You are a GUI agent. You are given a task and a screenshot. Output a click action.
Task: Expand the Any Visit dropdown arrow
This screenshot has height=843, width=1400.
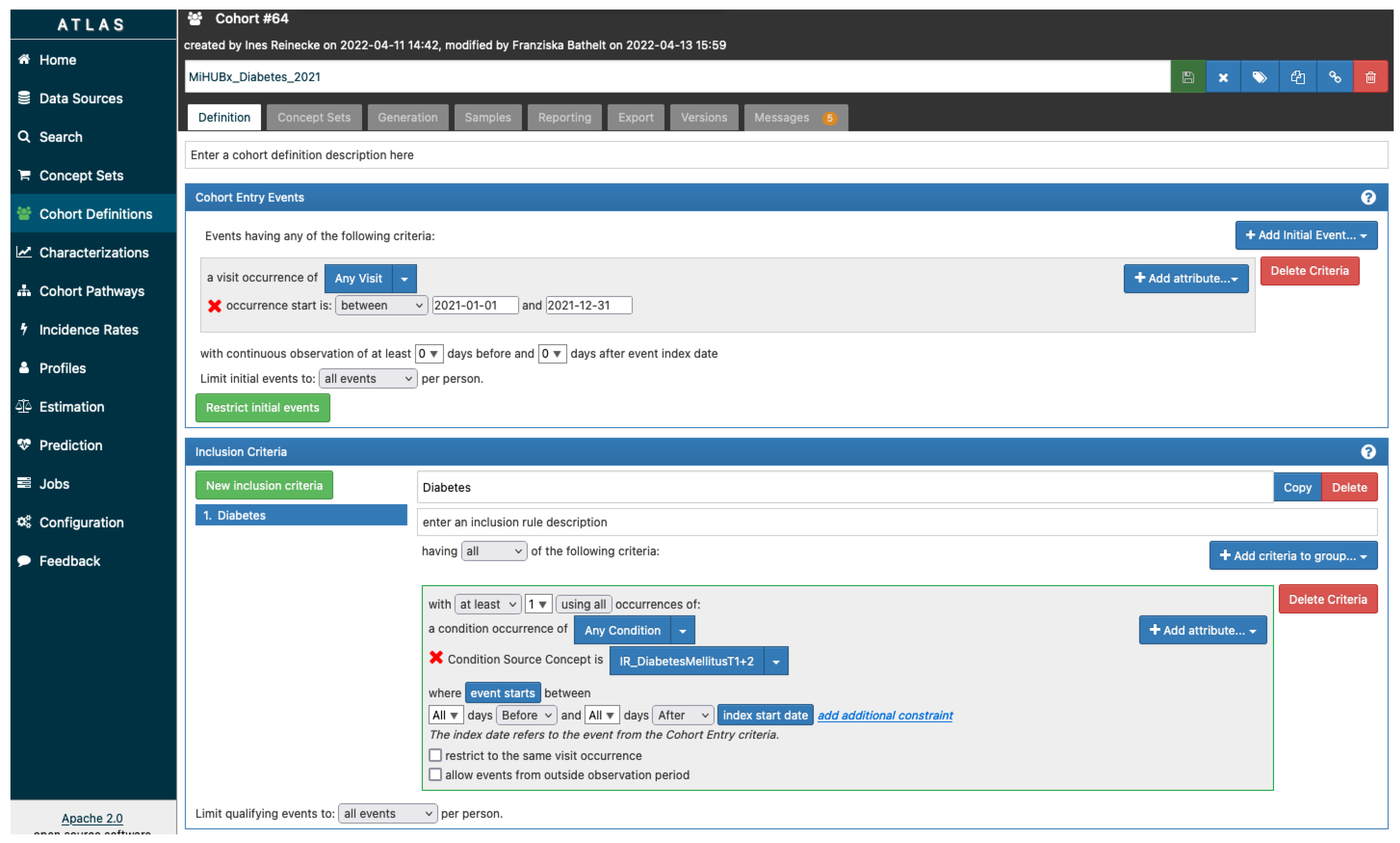(x=404, y=278)
